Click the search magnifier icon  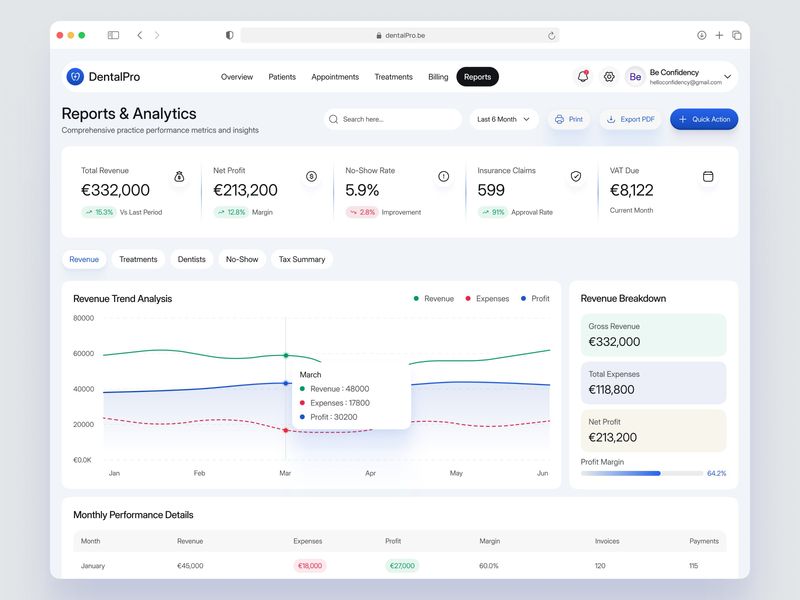click(336, 119)
